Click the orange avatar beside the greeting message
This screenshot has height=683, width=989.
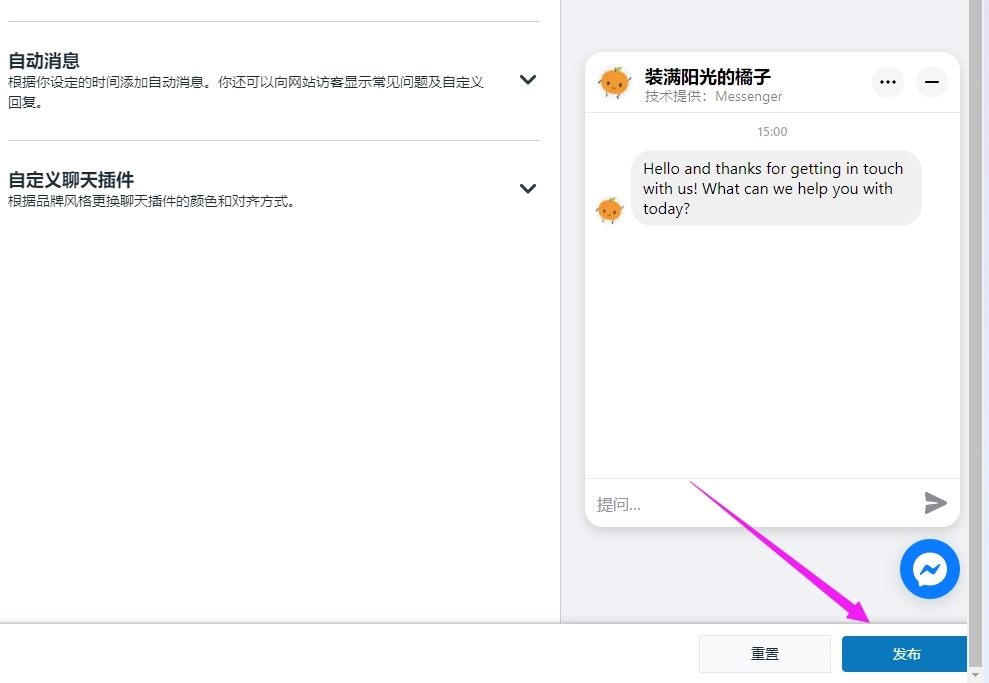click(x=611, y=210)
